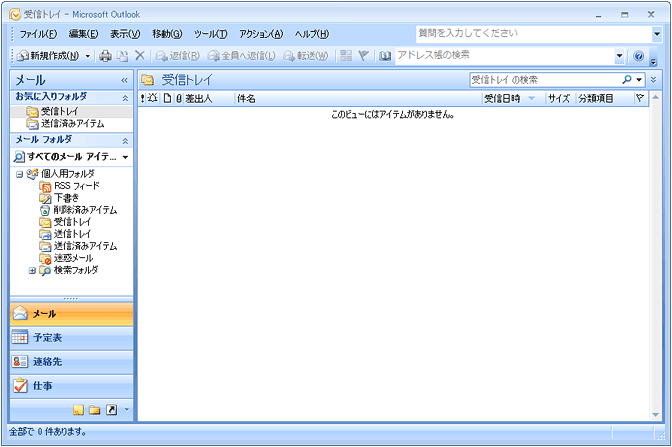Click the delete X icon

pyautogui.click(x=140, y=55)
